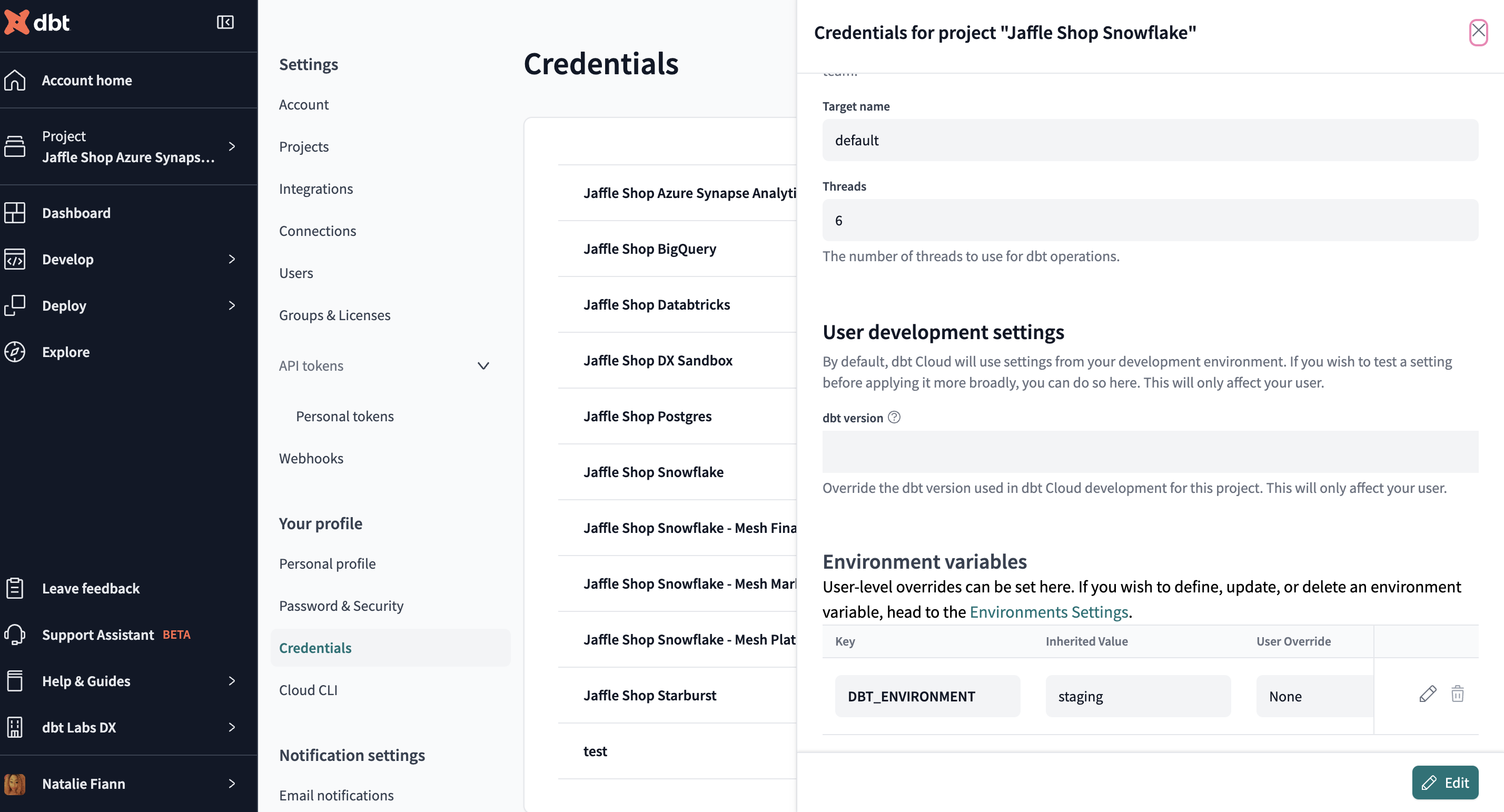Click the Dashboard icon in sidebar
The image size is (1504, 812).
click(x=16, y=212)
